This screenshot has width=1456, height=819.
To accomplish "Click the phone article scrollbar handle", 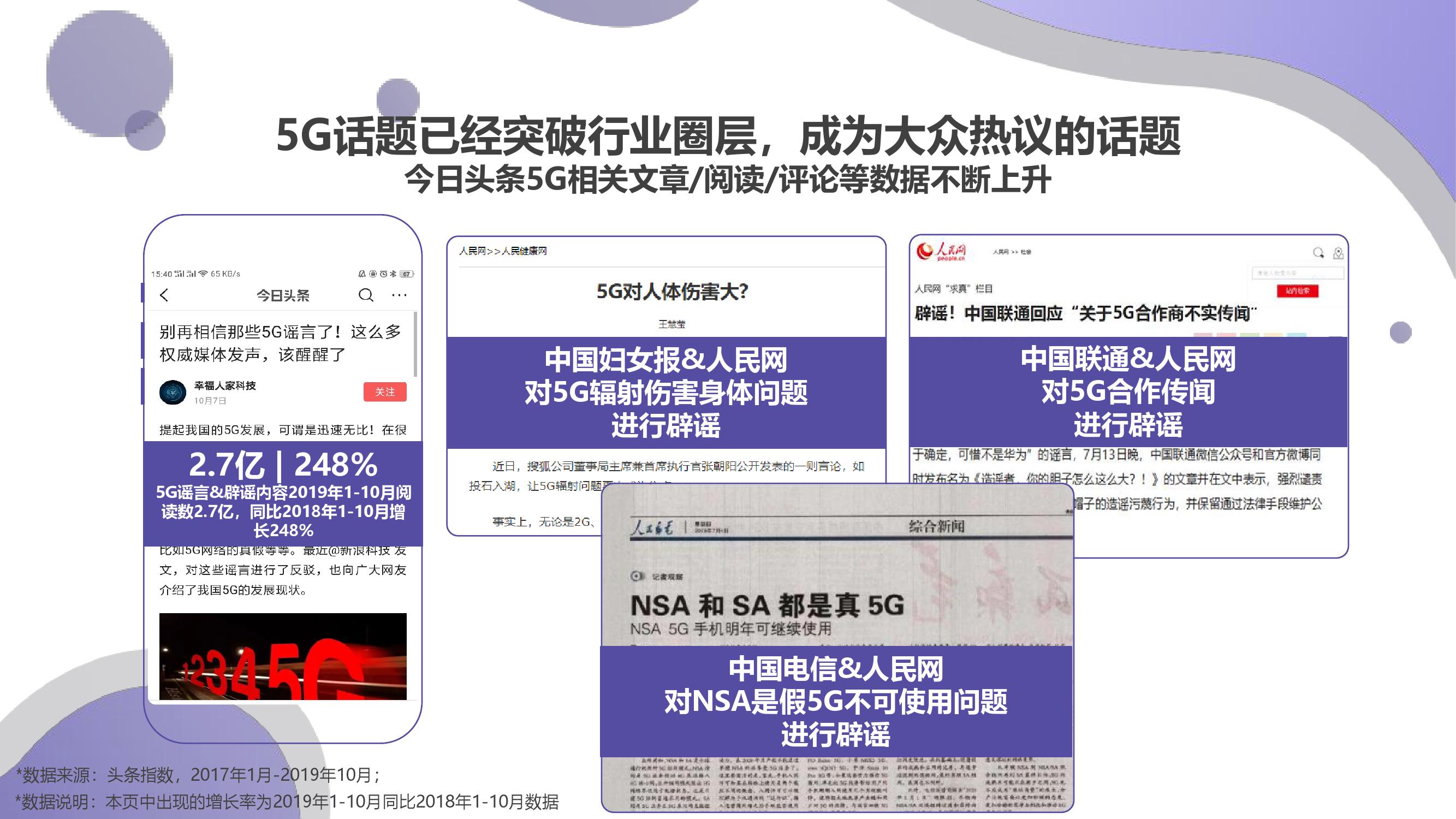I will pos(415,343).
